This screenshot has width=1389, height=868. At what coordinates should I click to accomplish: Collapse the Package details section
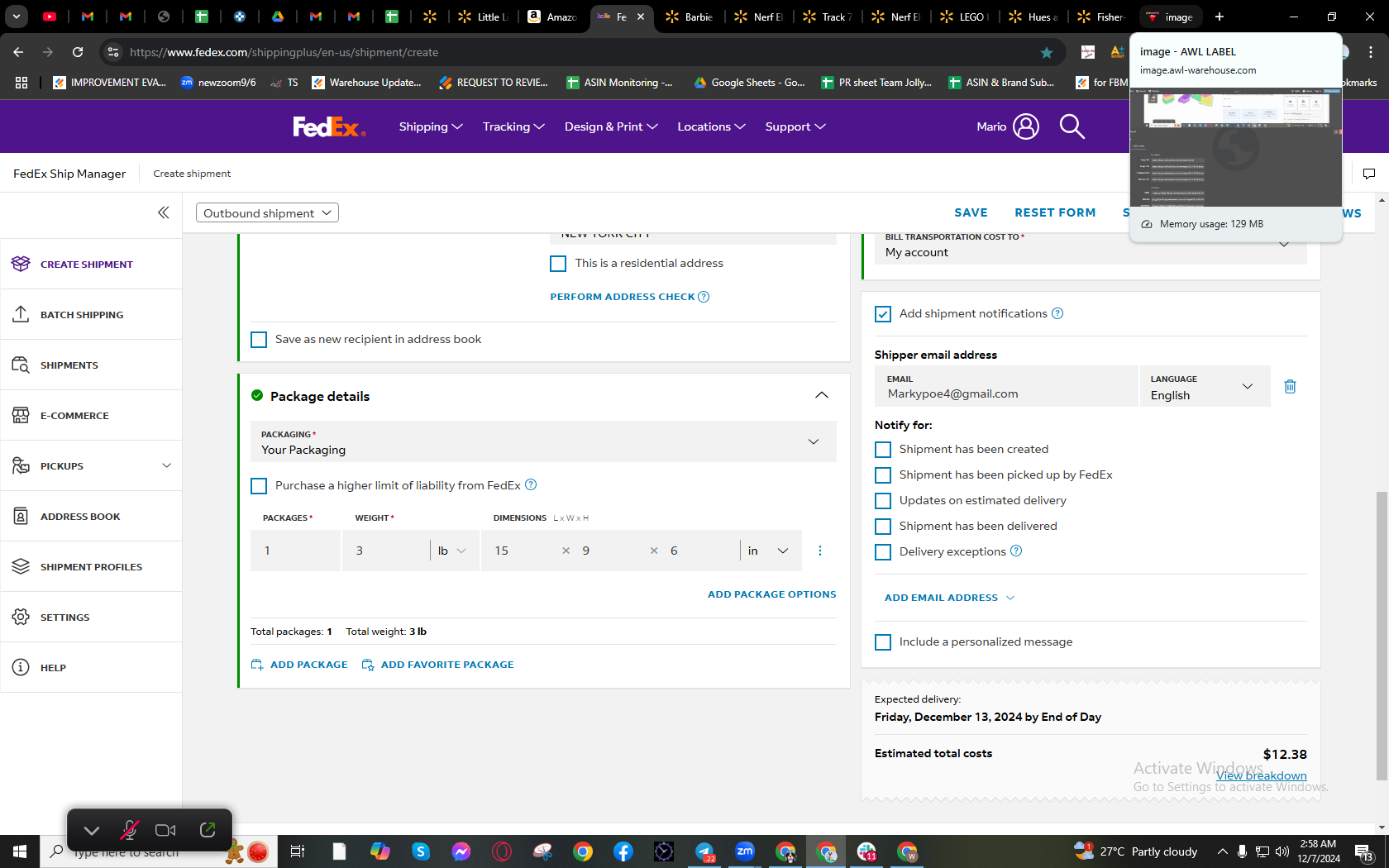pos(822,395)
